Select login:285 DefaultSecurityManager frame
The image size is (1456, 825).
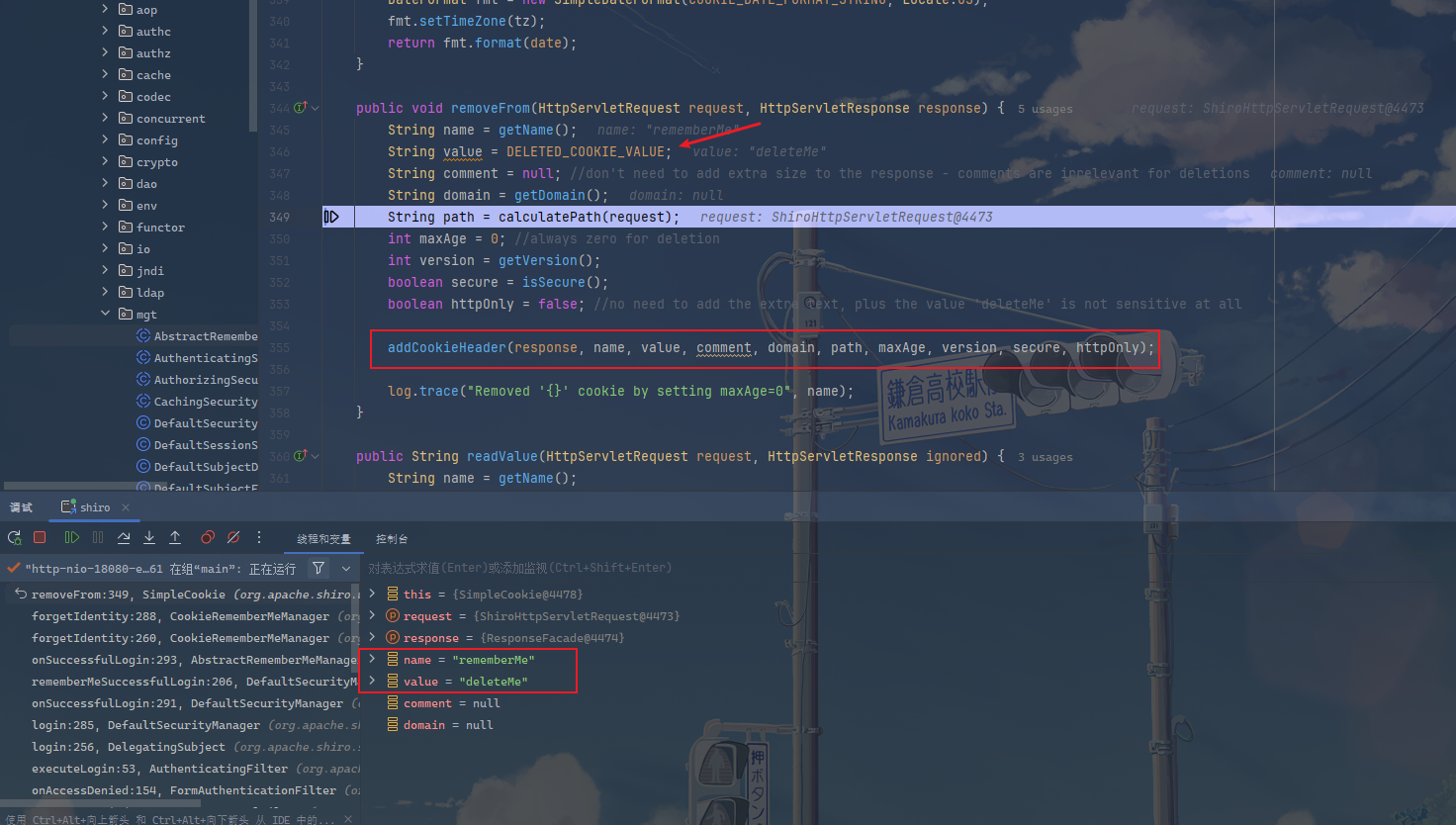coord(180,725)
